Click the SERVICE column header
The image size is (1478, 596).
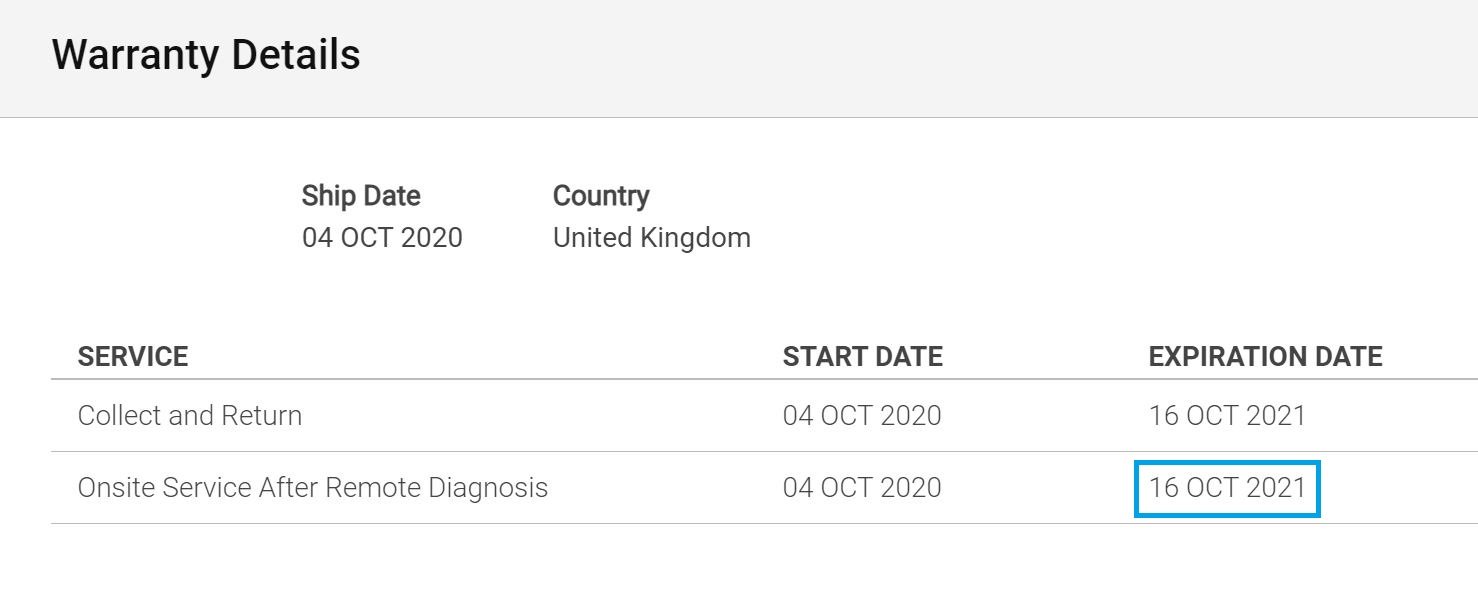coord(133,357)
